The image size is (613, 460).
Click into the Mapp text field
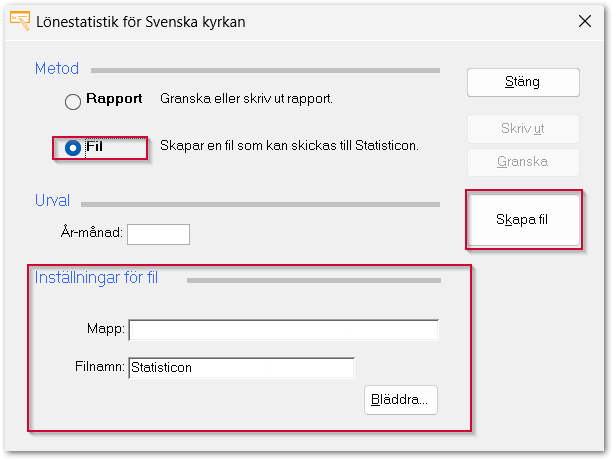(284, 330)
